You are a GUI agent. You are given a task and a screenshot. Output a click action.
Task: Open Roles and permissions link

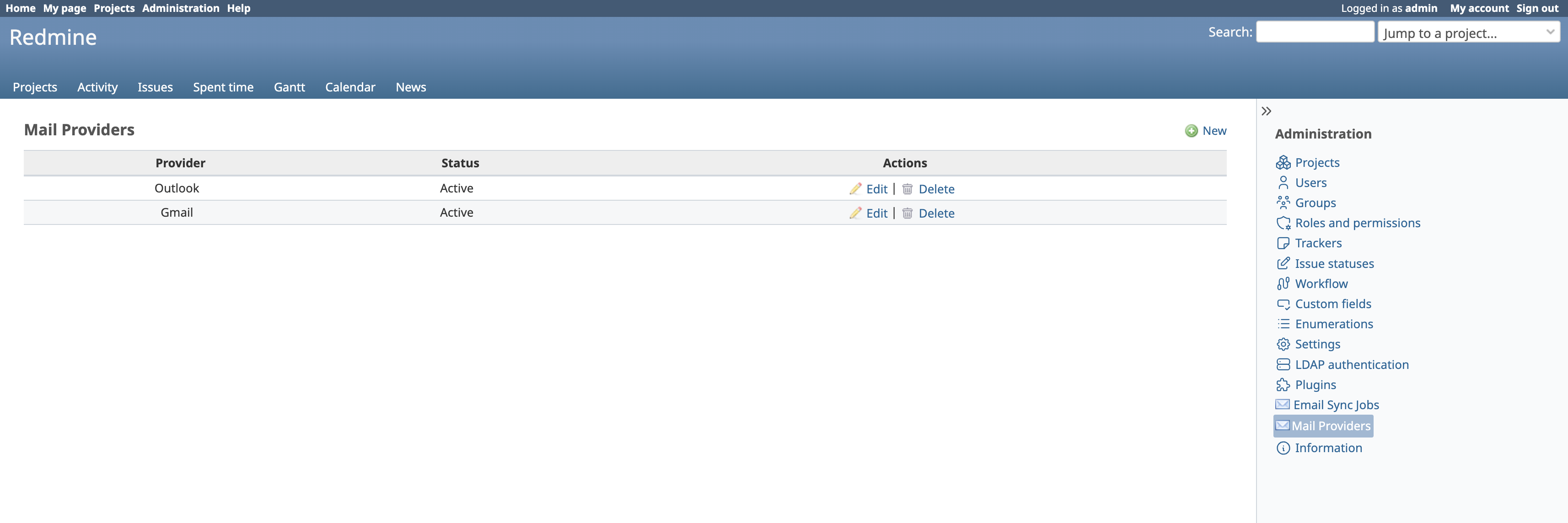[1357, 223]
